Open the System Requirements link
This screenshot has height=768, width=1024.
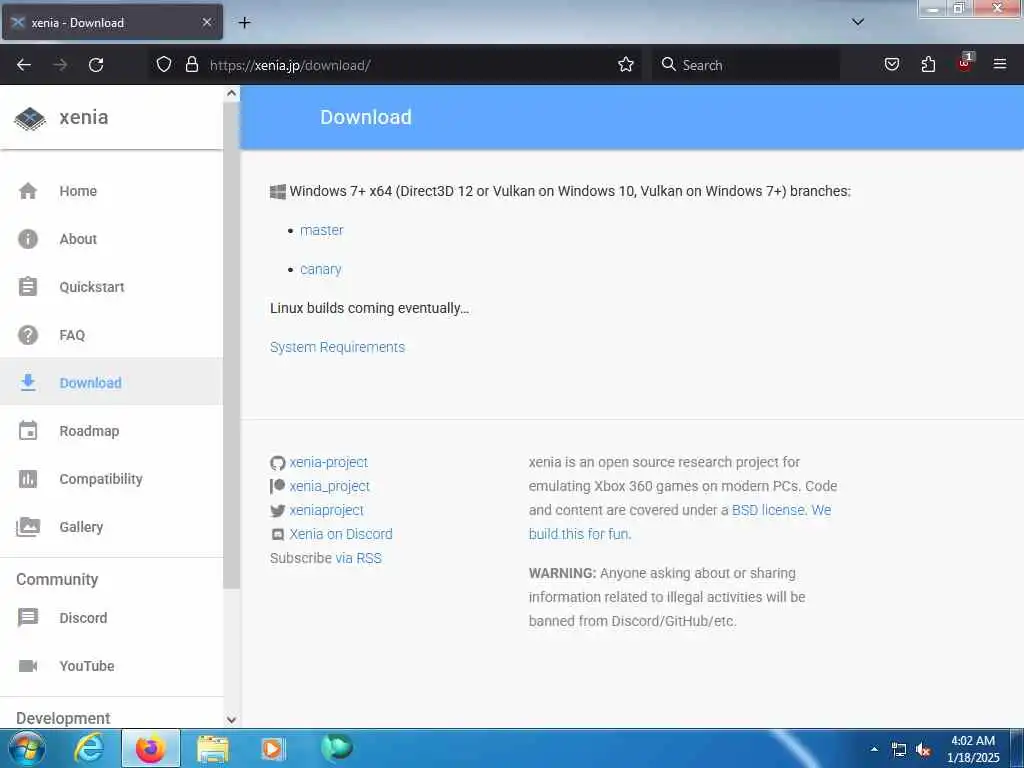(338, 347)
